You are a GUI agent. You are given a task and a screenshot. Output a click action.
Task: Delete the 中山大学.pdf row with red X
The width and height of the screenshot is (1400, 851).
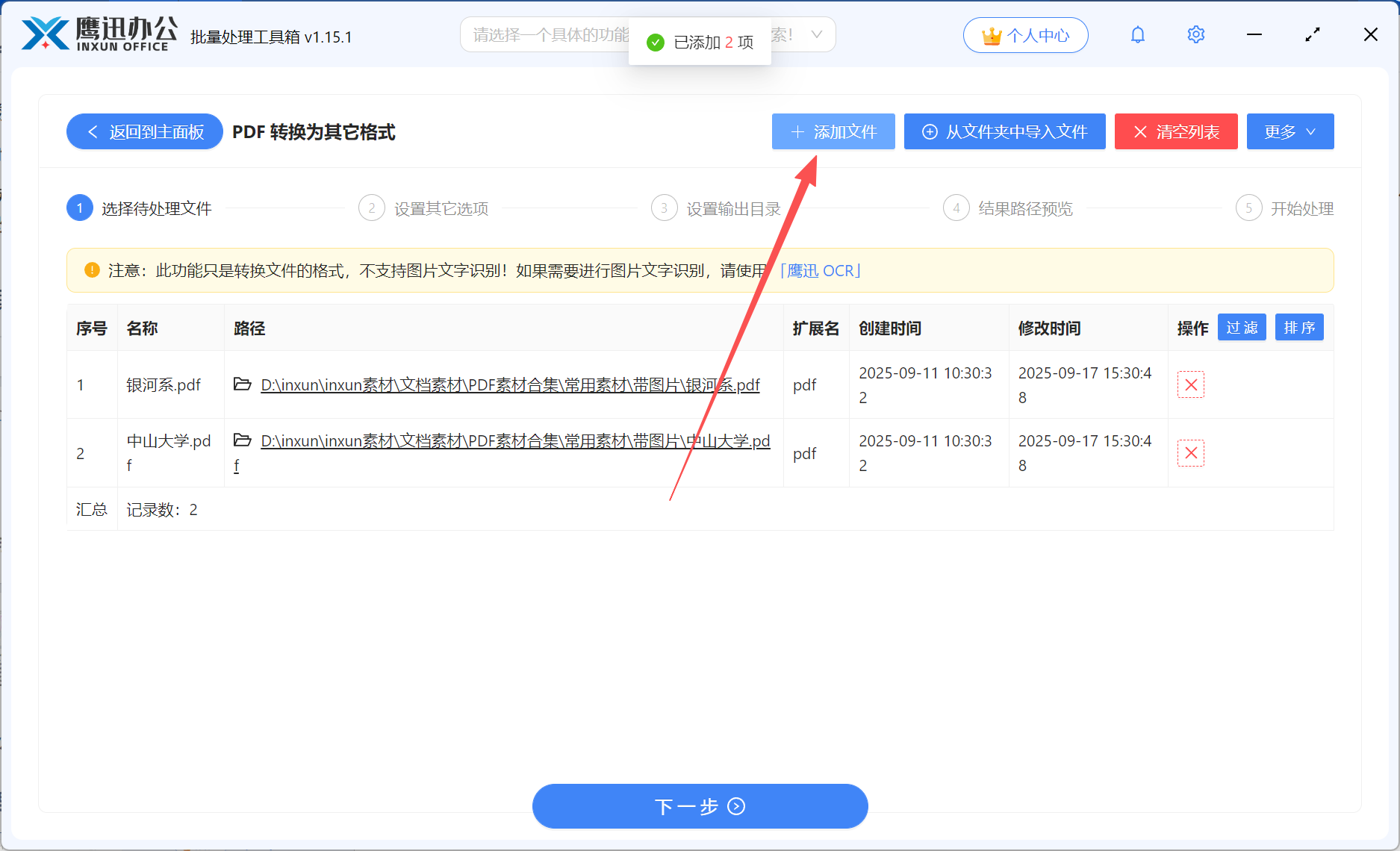pyautogui.click(x=1191, y=453)
